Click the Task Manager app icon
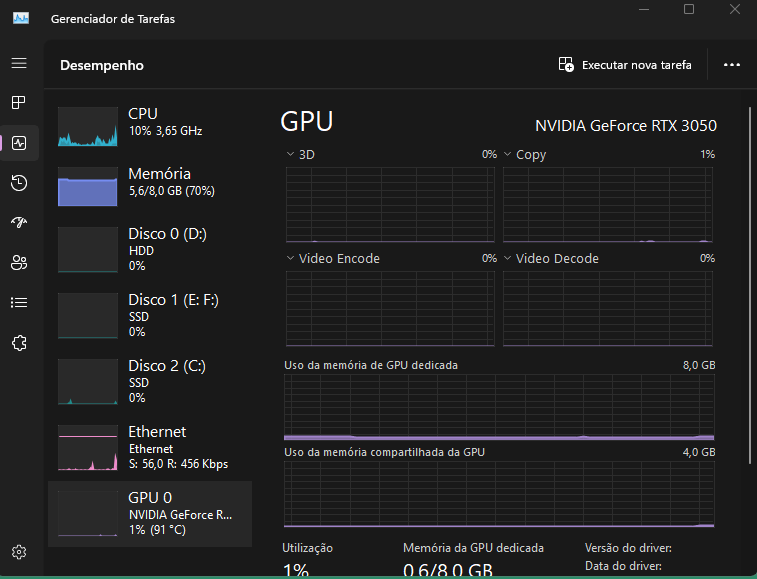 (x=21, y=18)
